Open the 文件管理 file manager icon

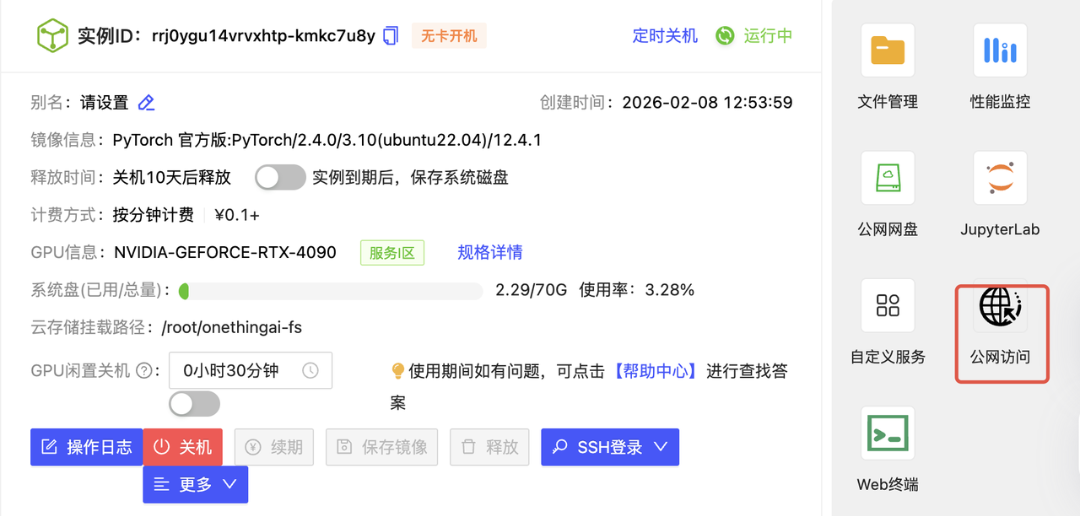(x=887, y=51)
